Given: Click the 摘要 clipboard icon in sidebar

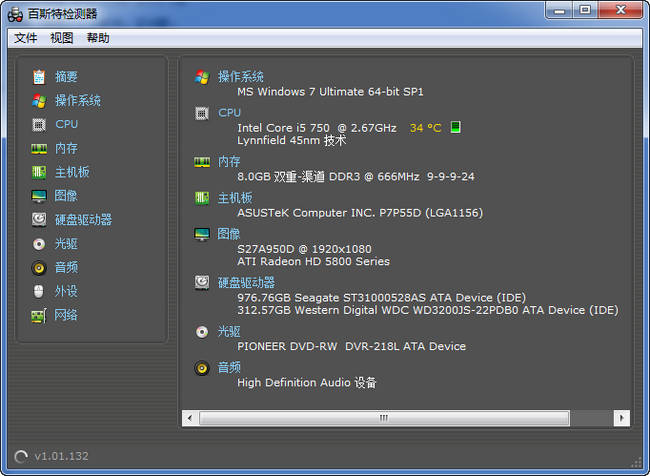Looking at the screenshot, I should pos(39,77).
